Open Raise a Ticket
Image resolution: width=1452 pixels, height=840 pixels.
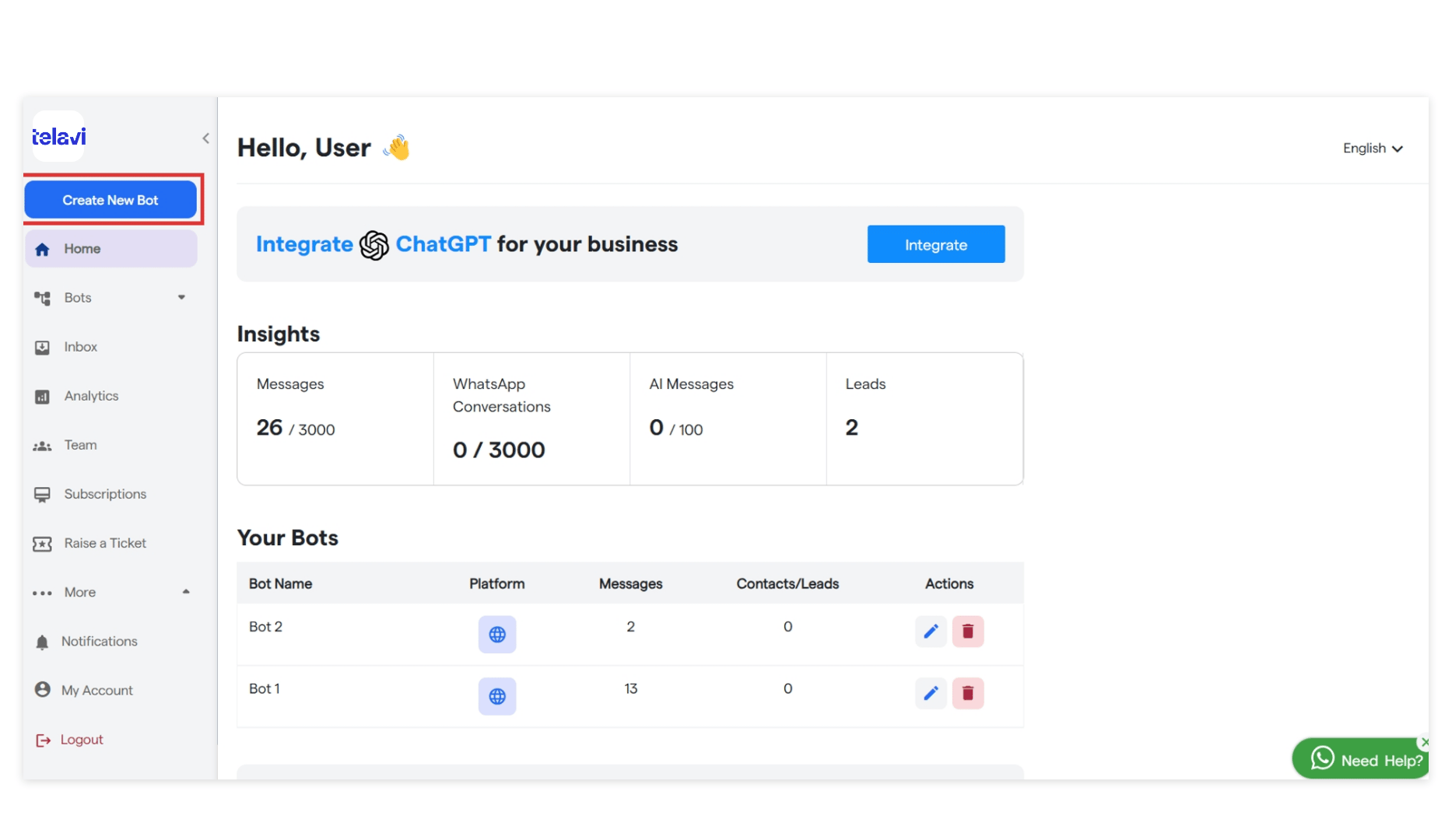click(105, 543)
